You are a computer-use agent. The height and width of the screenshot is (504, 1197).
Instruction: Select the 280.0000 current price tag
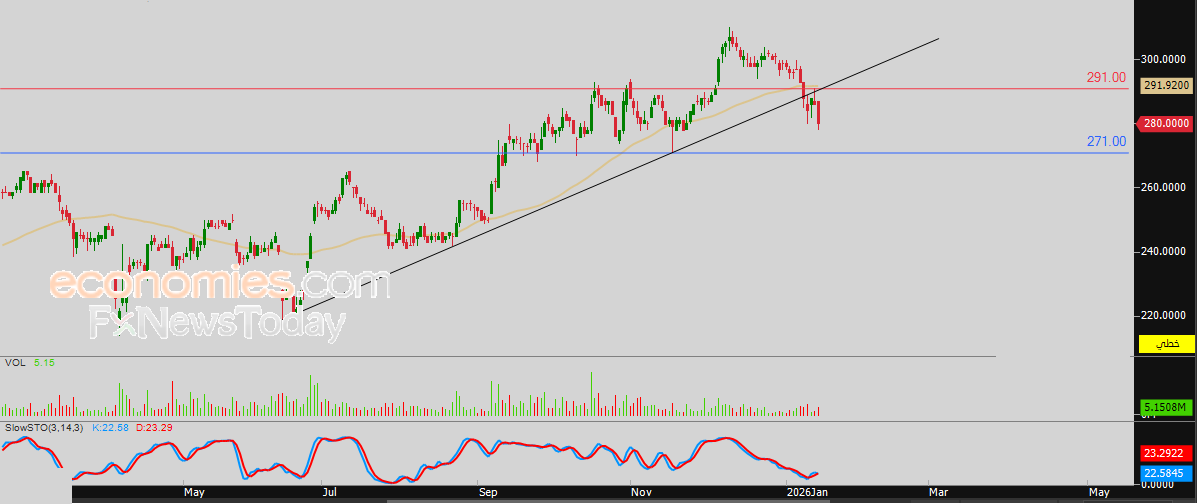(x=1164, y=123)
